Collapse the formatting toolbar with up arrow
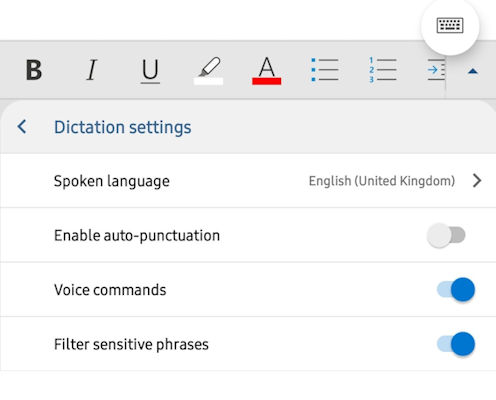 [x=473, y=71]
